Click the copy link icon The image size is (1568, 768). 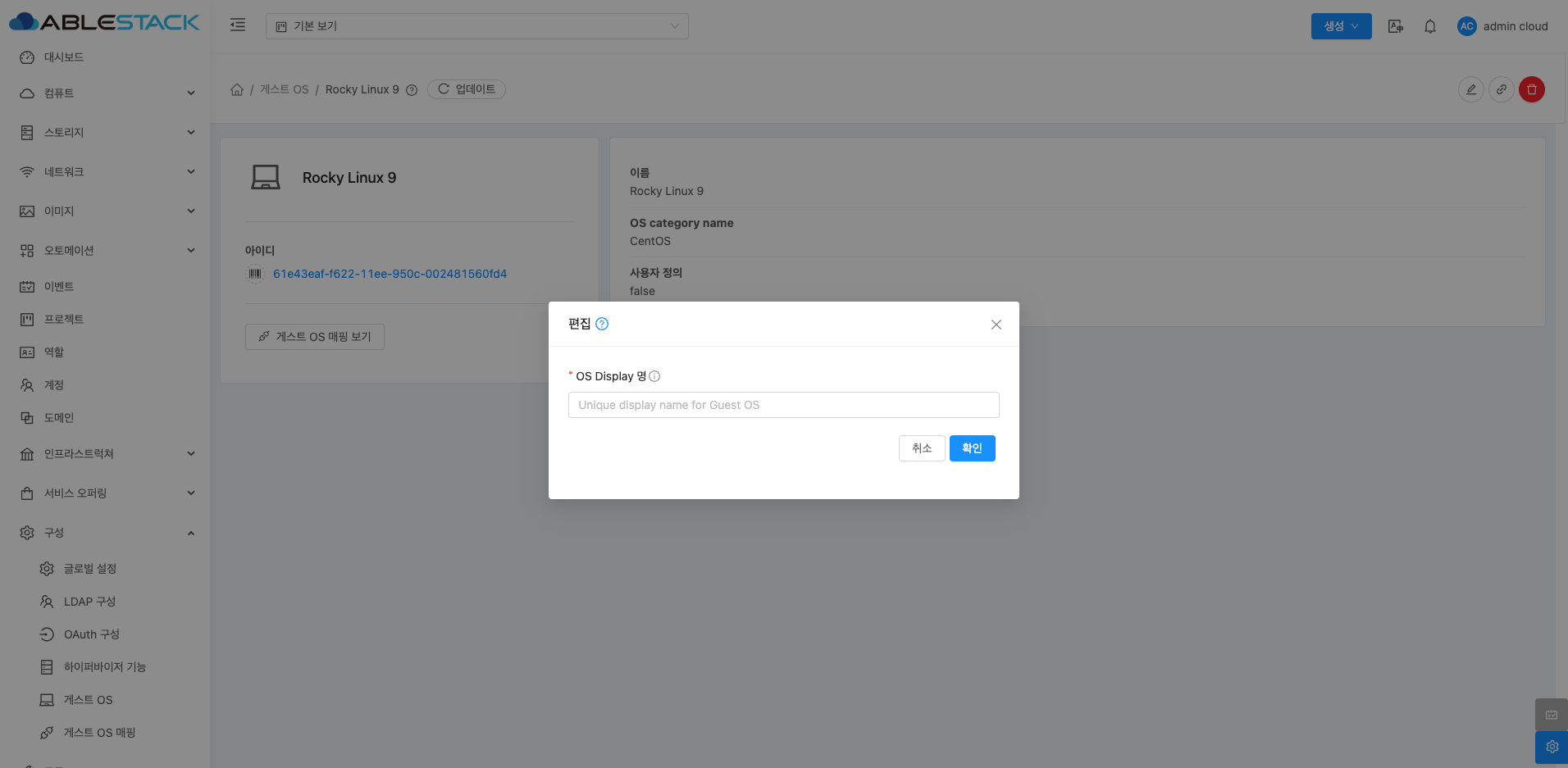tap(1501, 89)
